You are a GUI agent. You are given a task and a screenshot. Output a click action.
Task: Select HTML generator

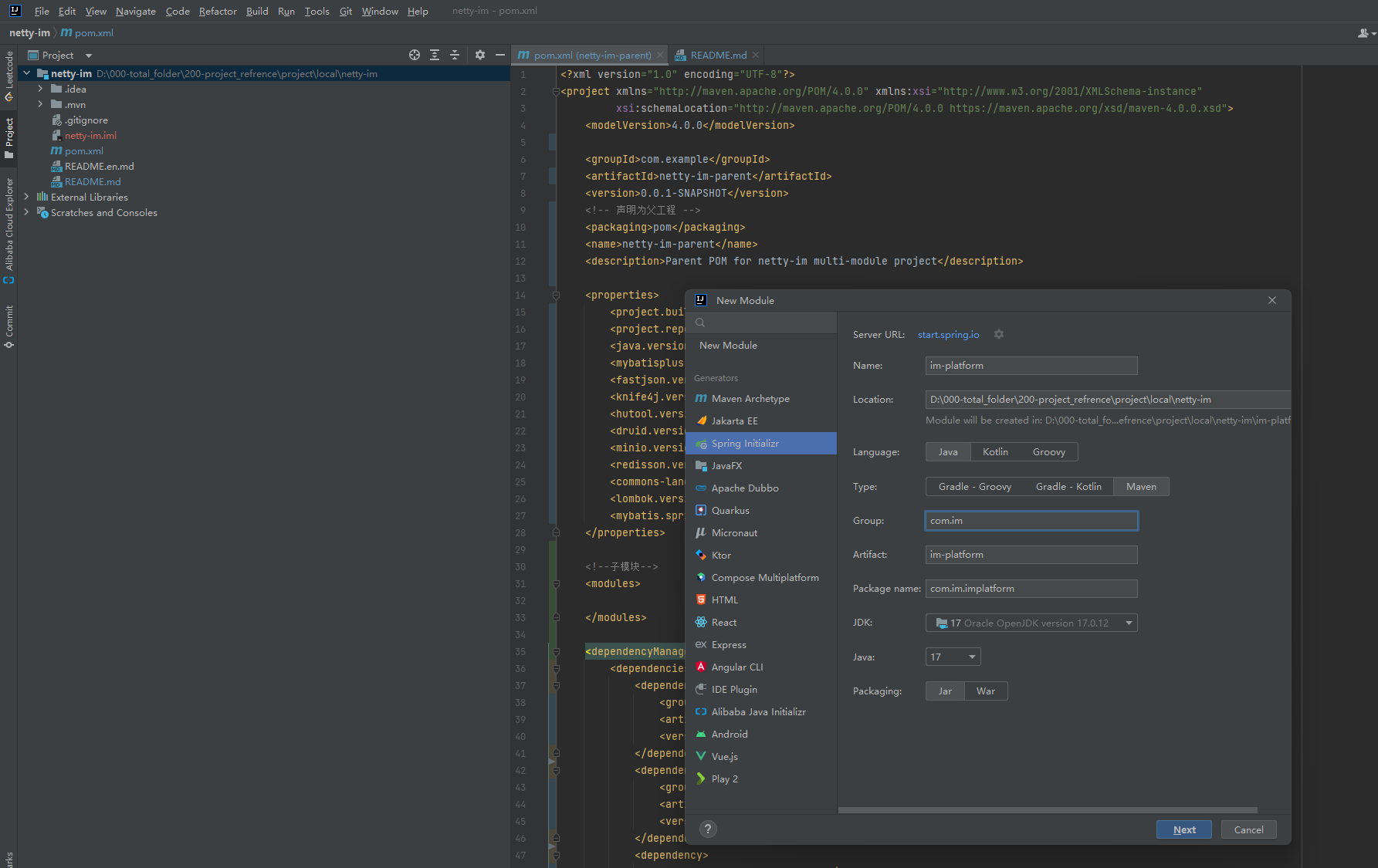point(760,600)
